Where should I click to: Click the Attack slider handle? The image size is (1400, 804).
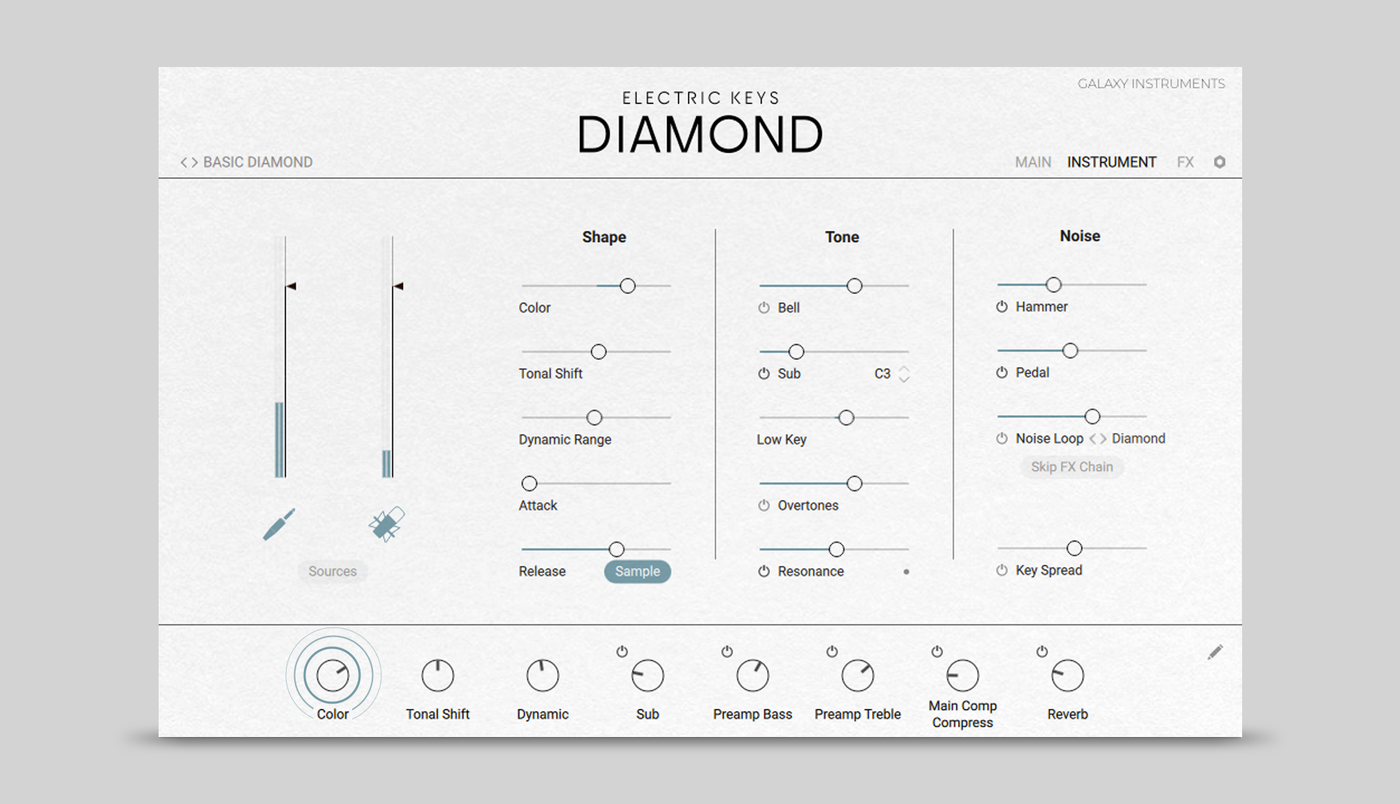point(530,484)
